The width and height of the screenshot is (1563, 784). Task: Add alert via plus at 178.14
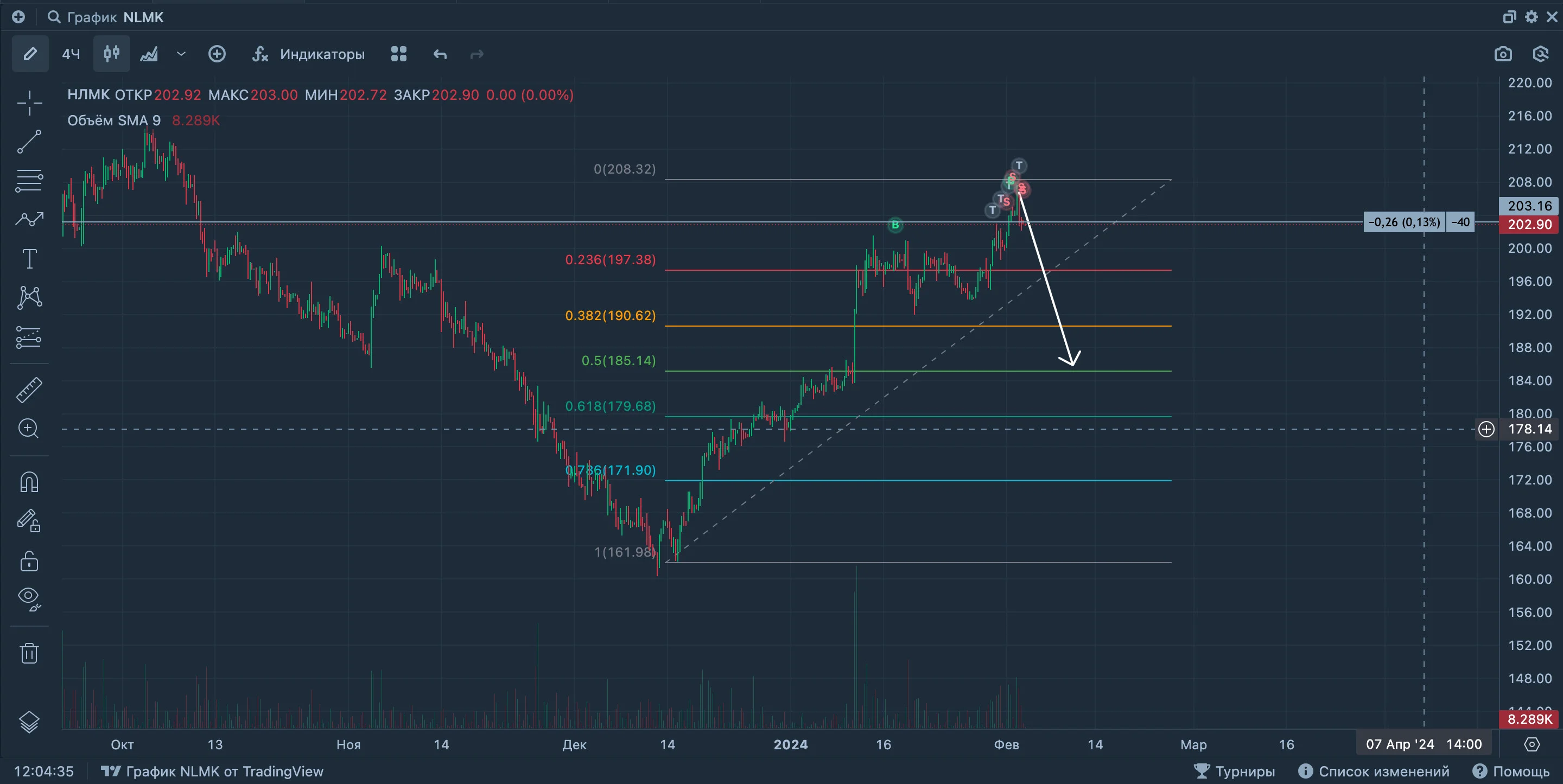[x=1486, y=429]
